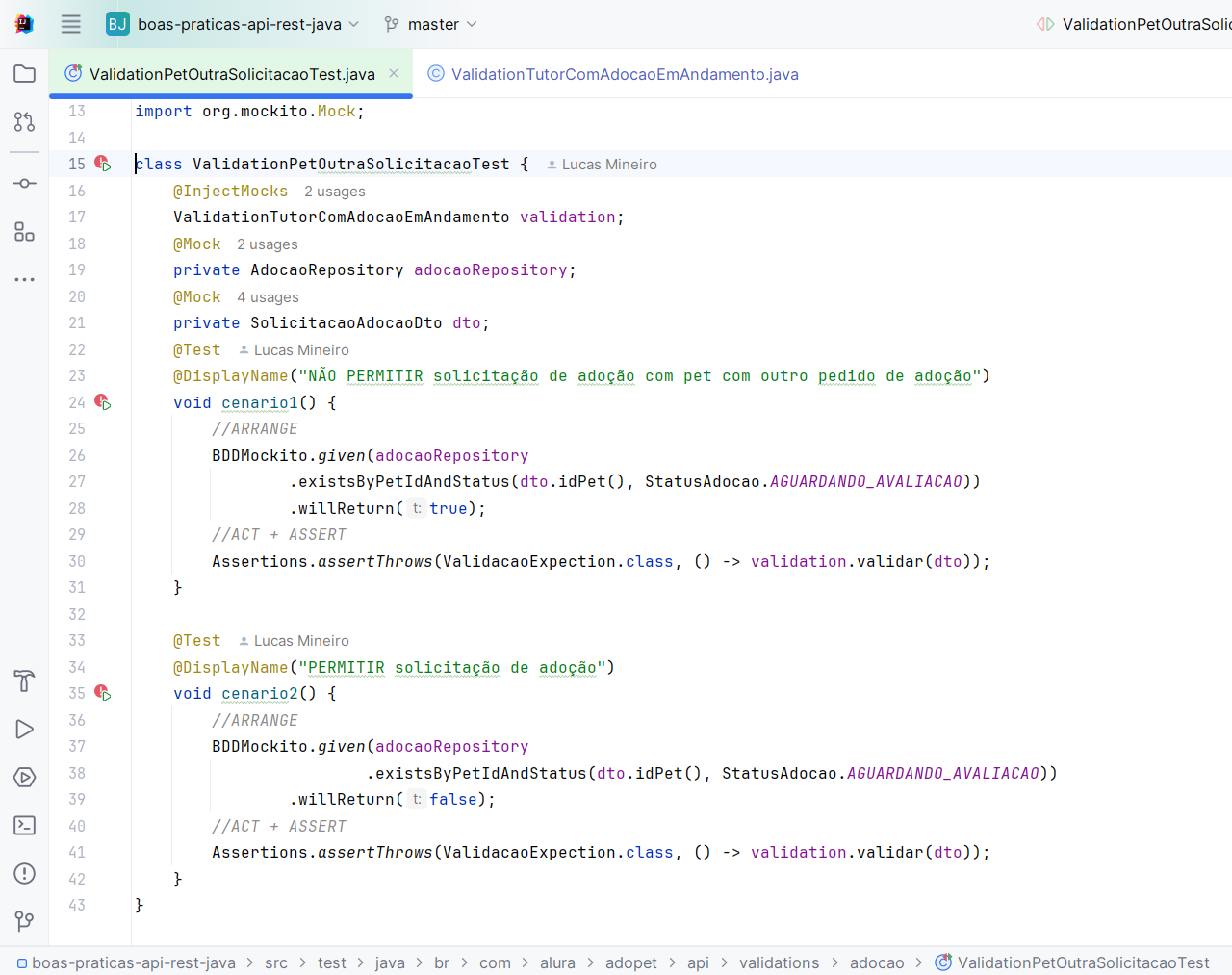The image size is (1232, 975).
Task: Click the api breadcrumb
Action: (x=698, y=962)
